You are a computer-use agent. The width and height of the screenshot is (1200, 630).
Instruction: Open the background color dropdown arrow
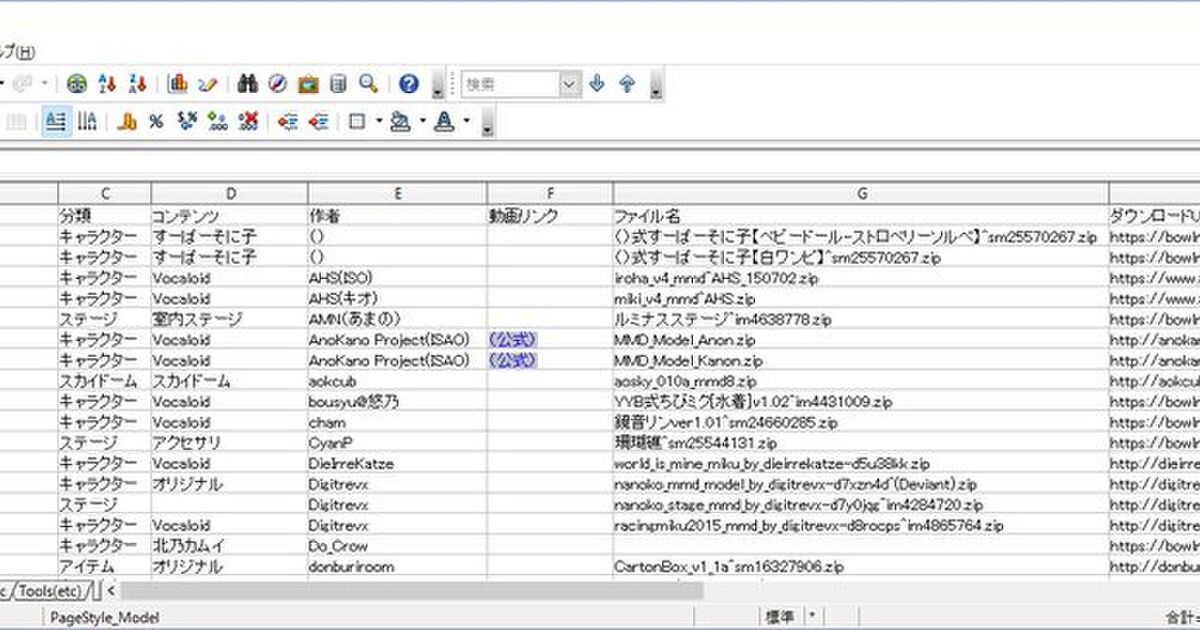point(421,122)
